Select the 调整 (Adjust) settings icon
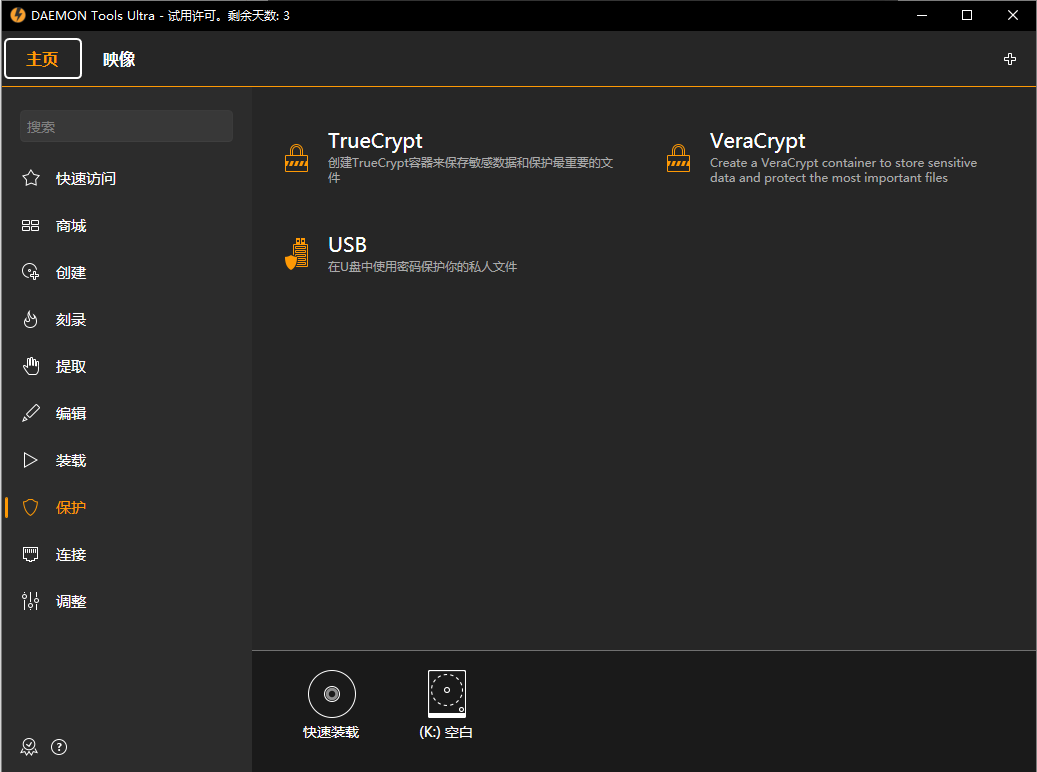 tap(30, 601)
